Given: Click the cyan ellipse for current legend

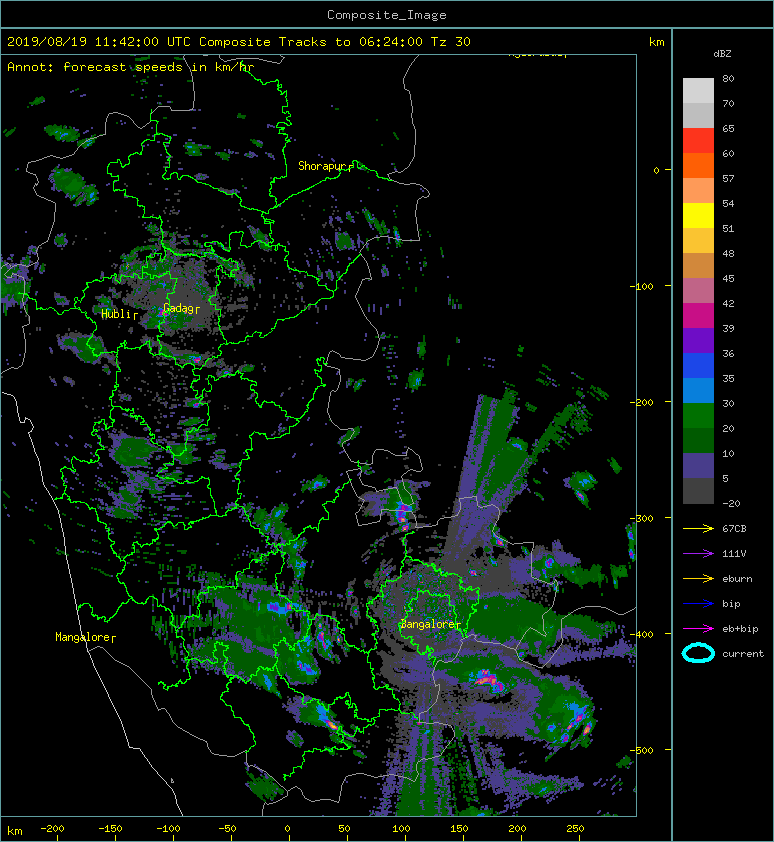Looking at the screenshot, I should pos(698,653).
